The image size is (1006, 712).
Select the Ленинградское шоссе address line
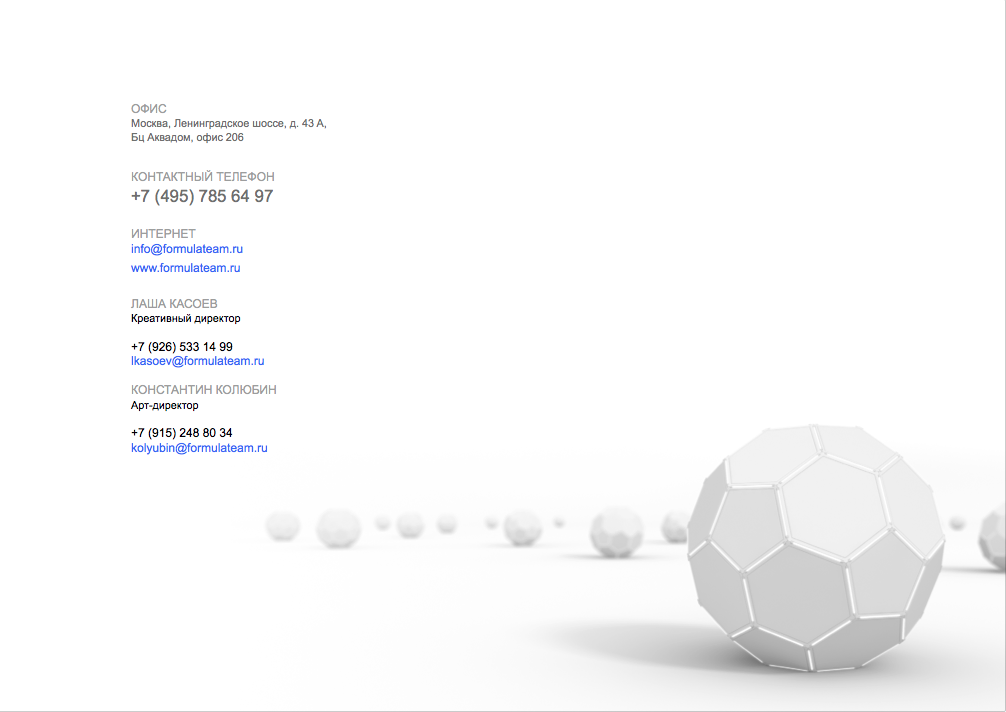(228, 123)
